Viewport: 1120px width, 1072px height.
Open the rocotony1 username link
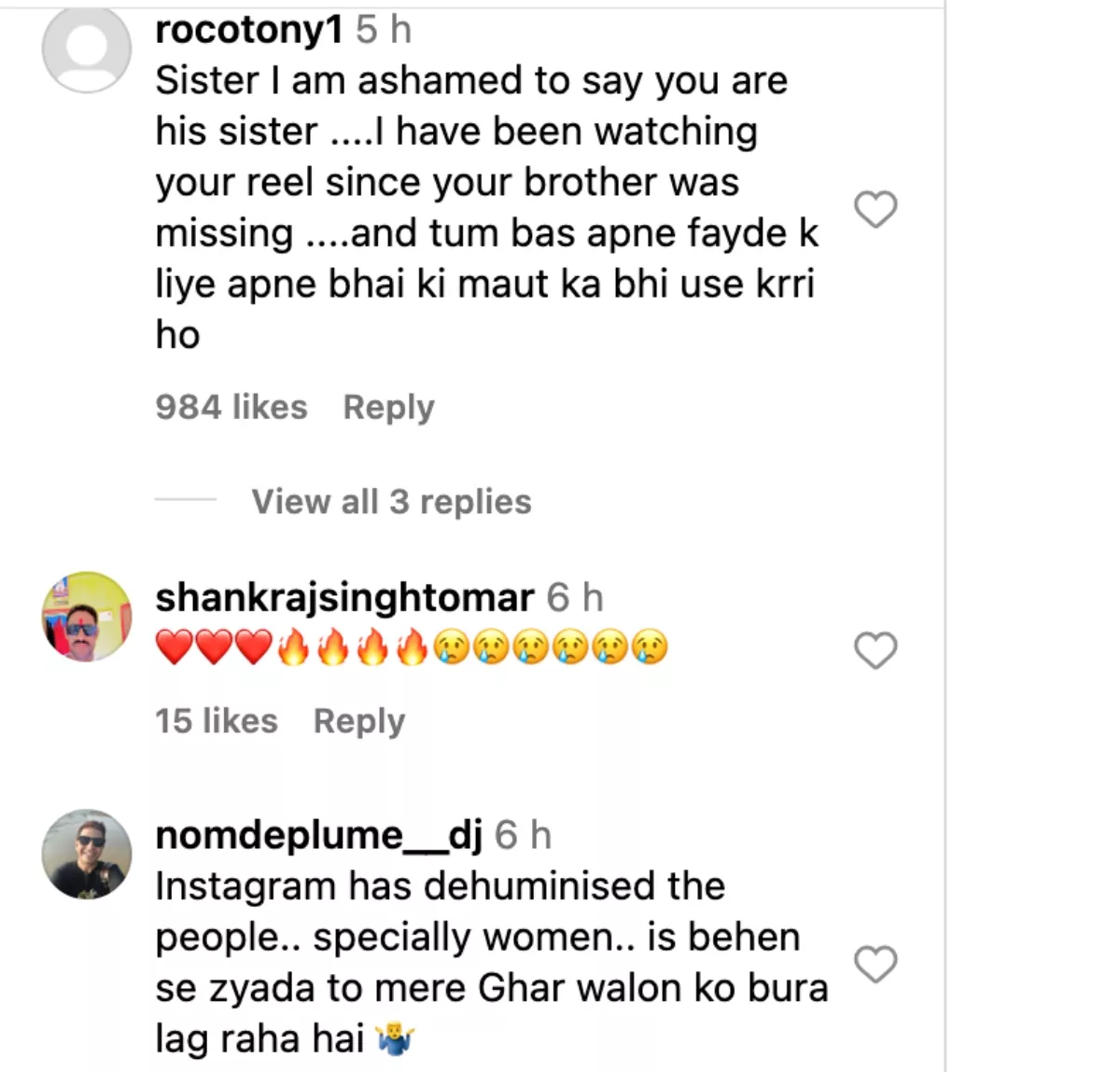click(249, 30)
